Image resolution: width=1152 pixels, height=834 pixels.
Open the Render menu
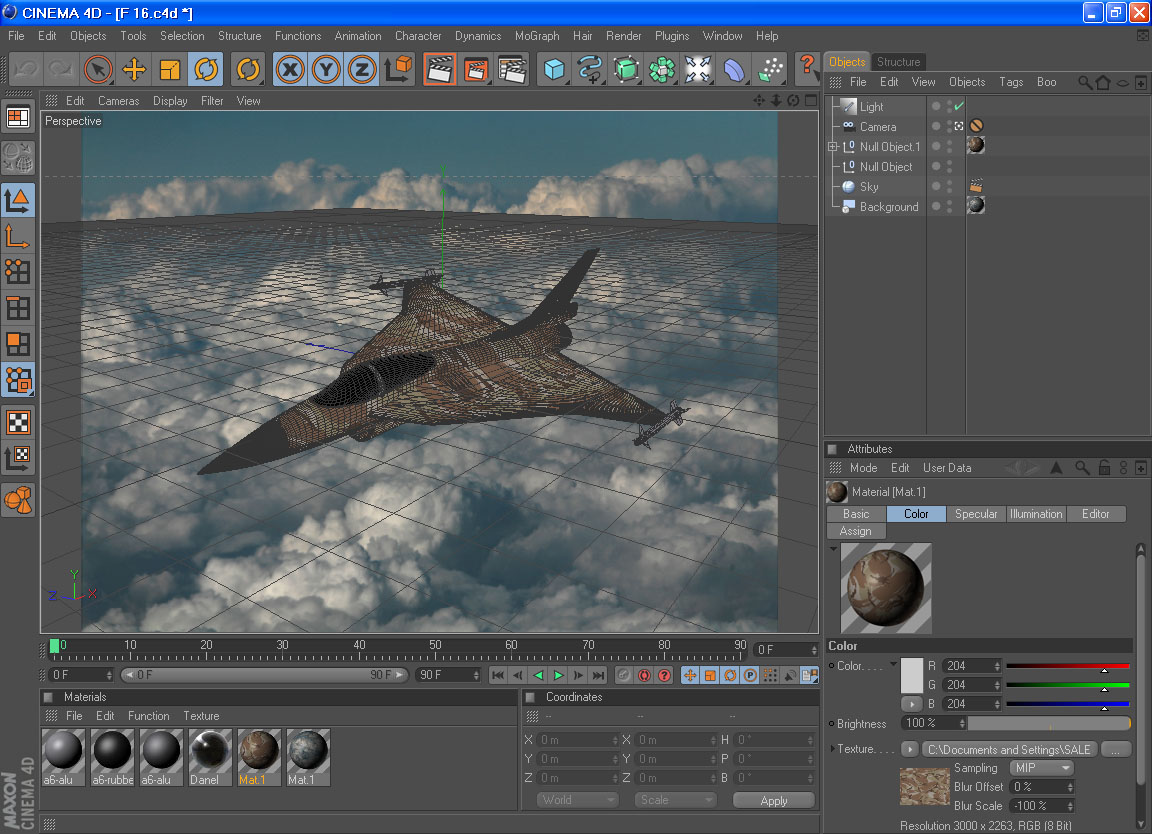point(624,36)
